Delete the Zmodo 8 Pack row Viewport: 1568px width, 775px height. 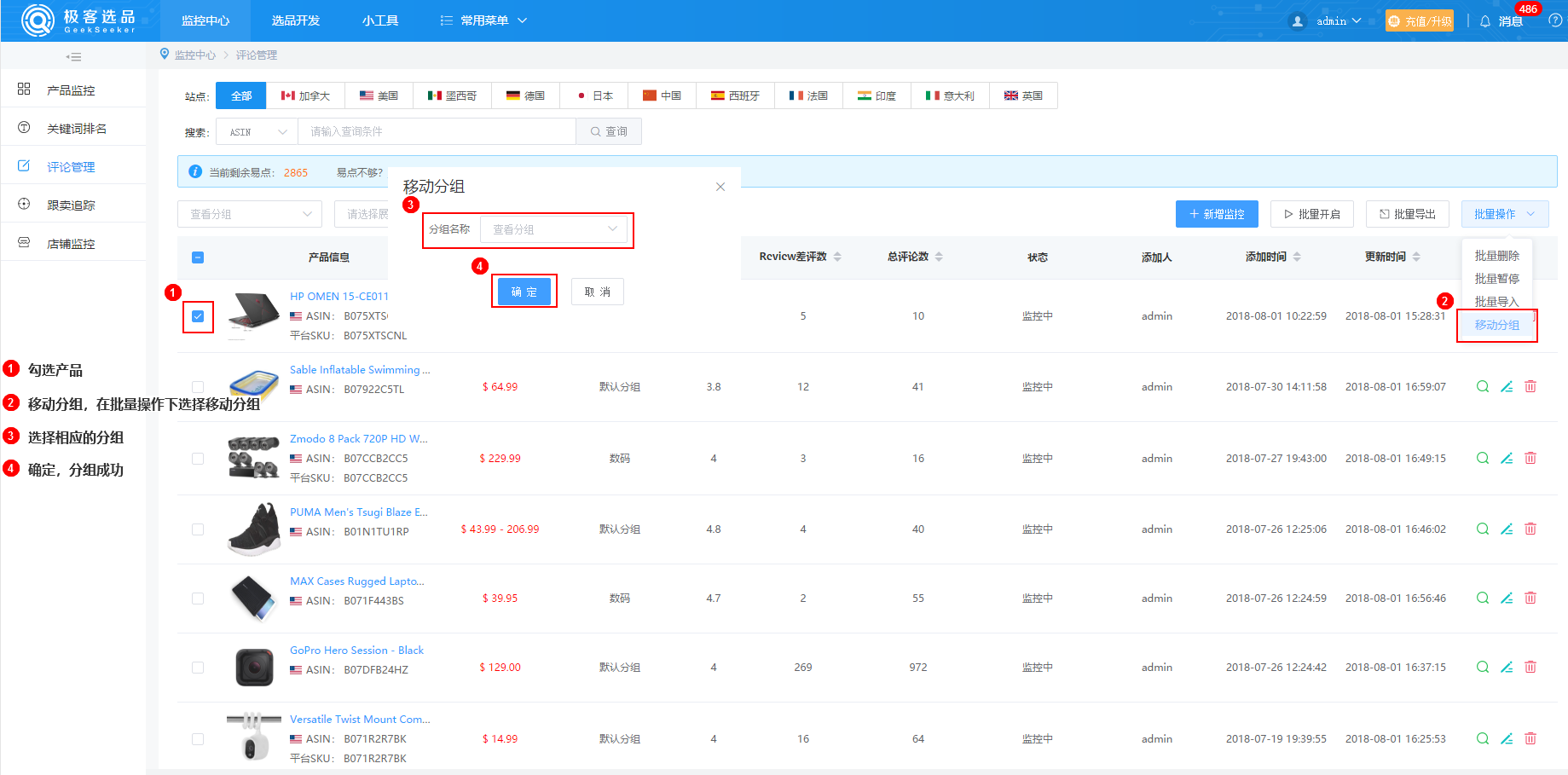pyautogui.click(x=1530, y=458)
